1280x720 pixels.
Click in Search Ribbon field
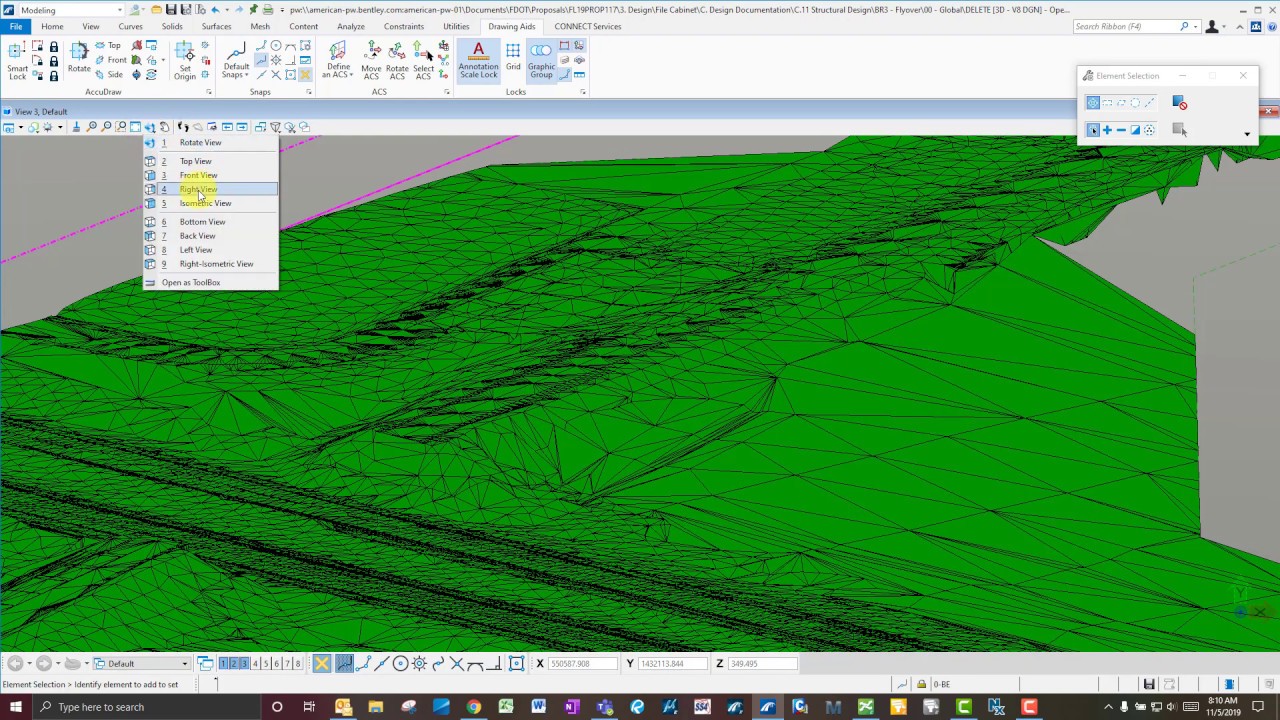point(1125,26)
